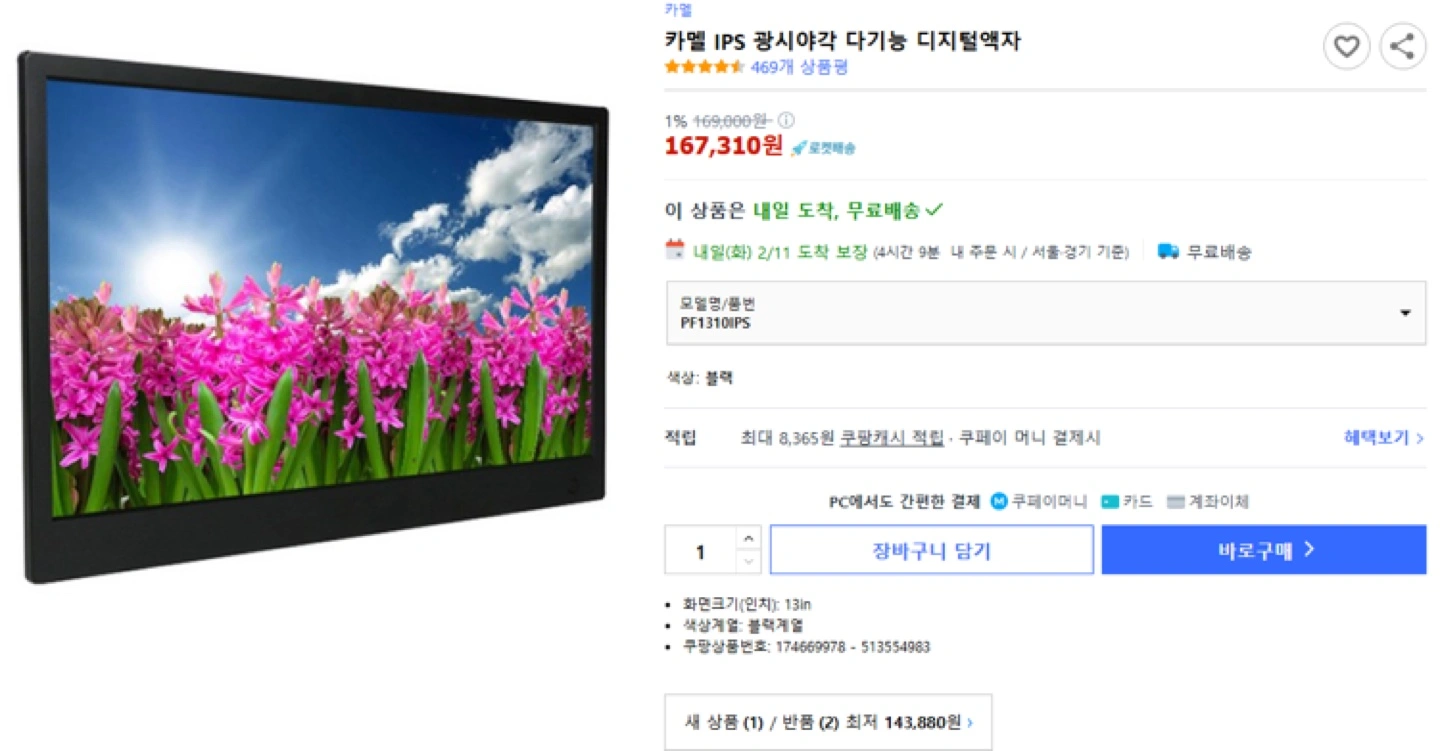Click the free shipping truck icon
Image resolution: width=1440 pixels, height=751 pixels.
tap(1168, 251)
